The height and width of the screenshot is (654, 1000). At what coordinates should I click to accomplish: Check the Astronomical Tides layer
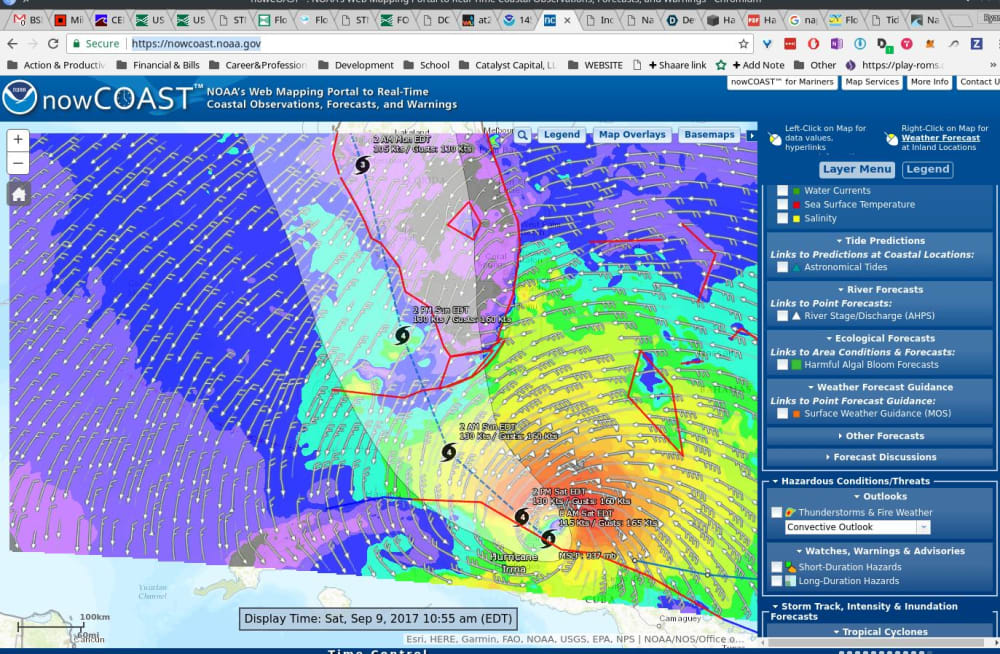click(x=782, y=267)
